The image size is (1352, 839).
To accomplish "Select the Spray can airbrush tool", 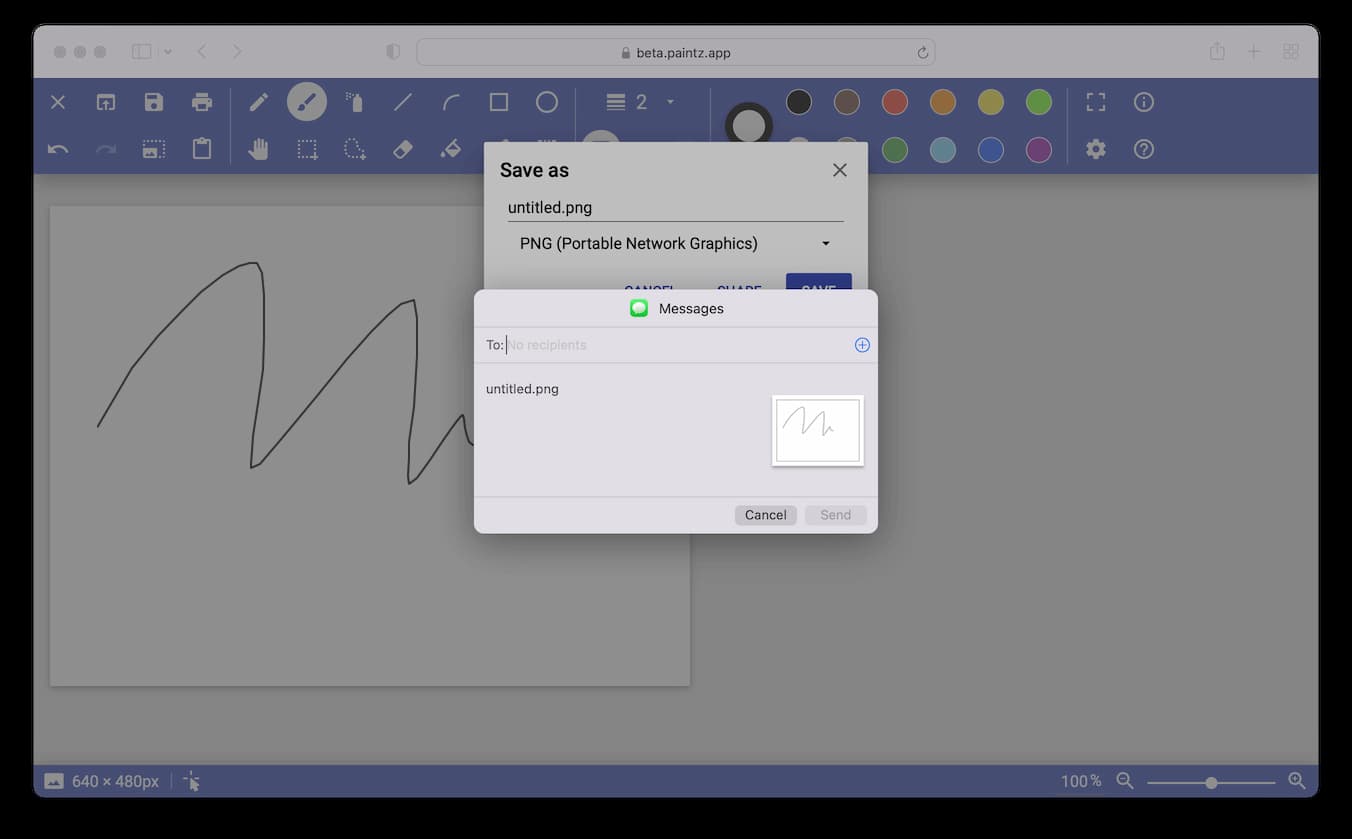I will tap(354, 102).
